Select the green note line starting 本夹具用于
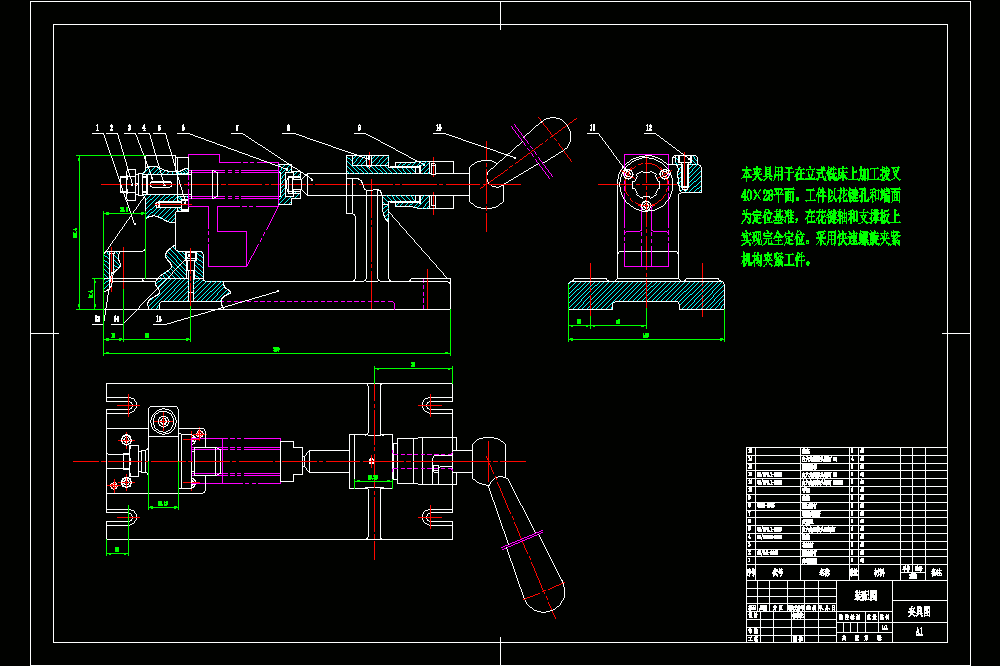 (x=821, y=174)
